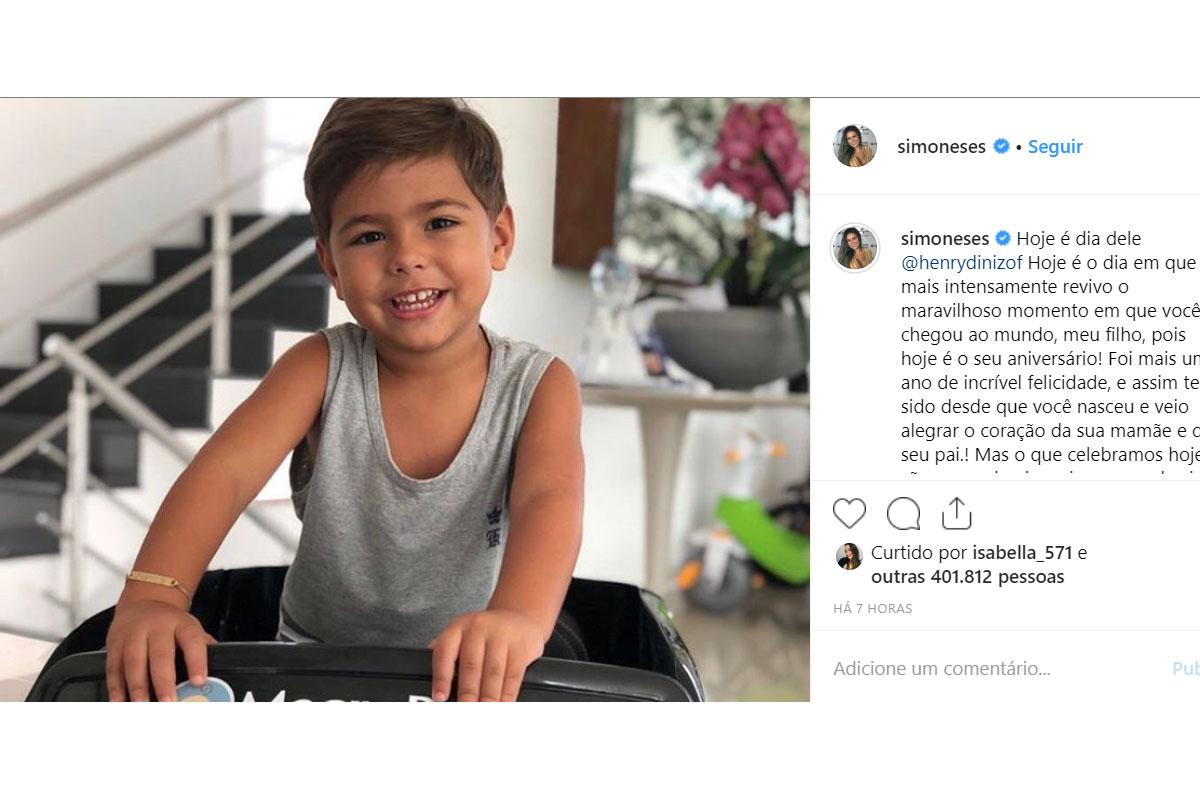Click the HÁ 7 HORAS timestamp
The image size is (1200, 800).
tap(873, 608)
